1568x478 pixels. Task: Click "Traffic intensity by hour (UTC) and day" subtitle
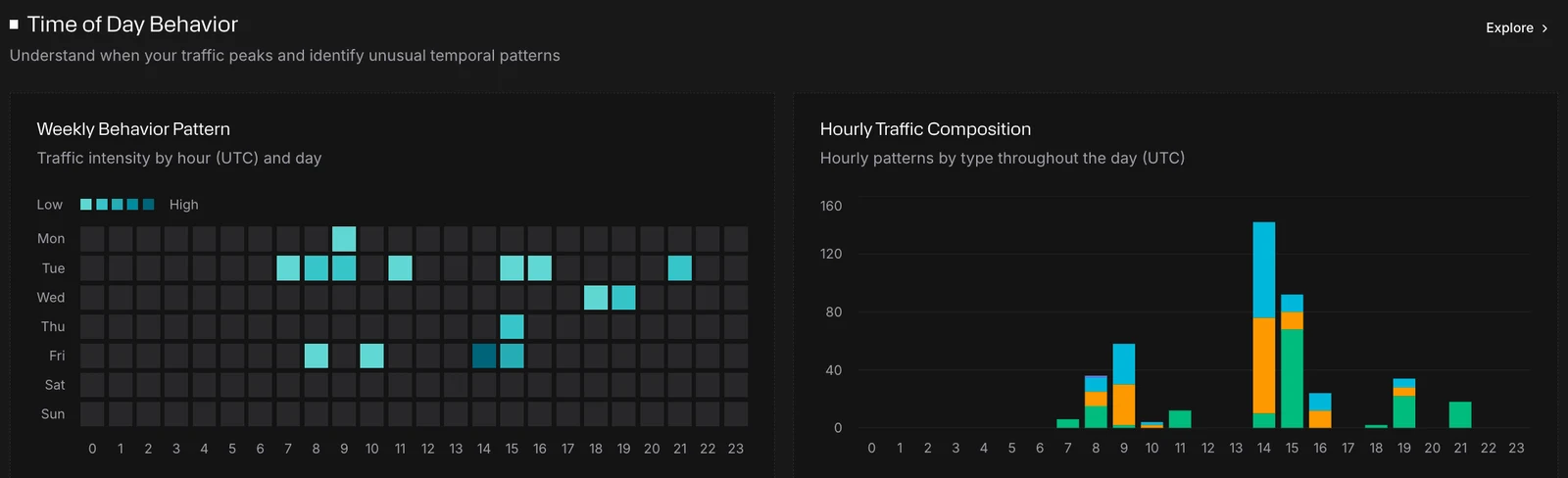(179, 158)
